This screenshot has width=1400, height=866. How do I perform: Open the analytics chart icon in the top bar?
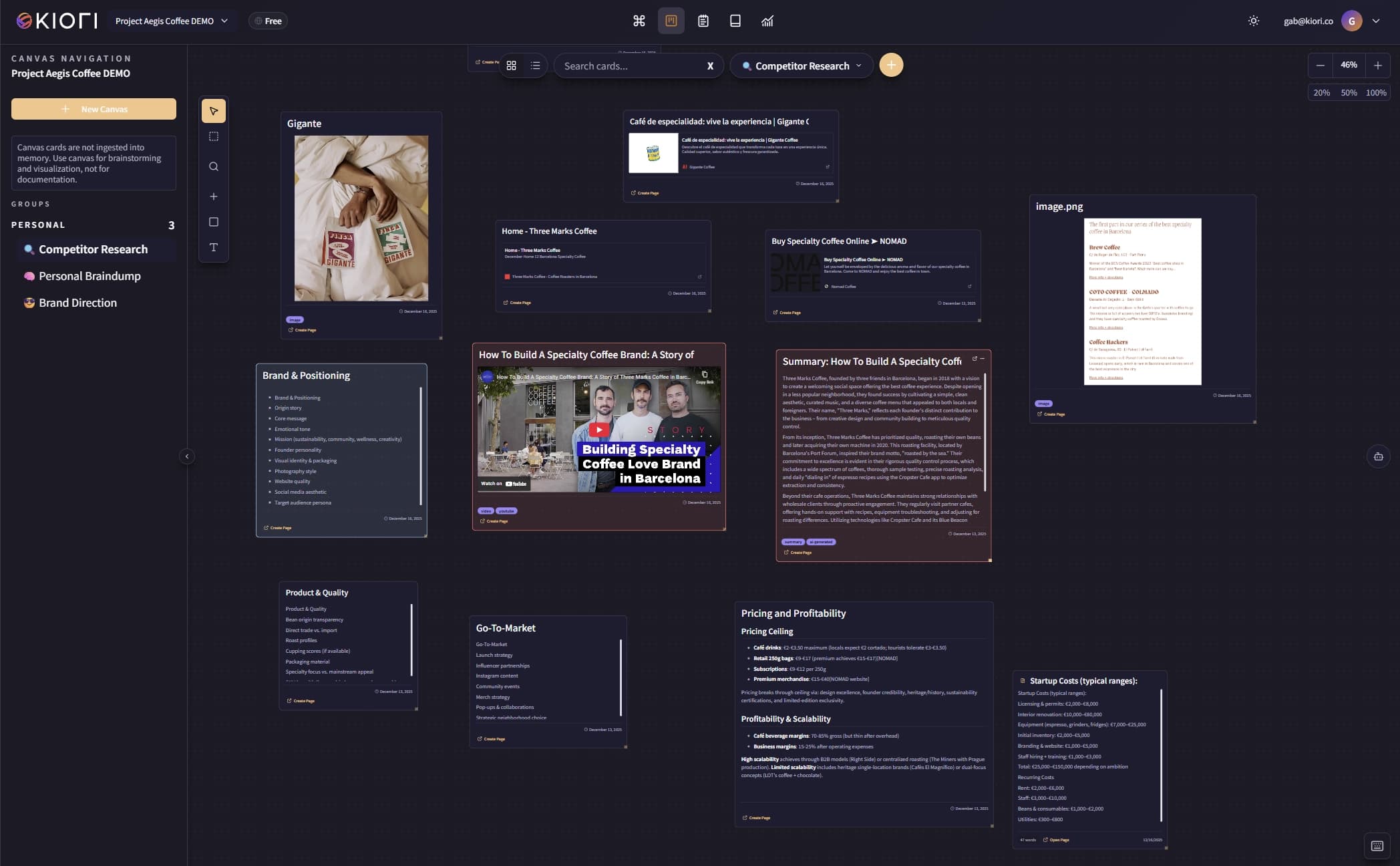(767, 21)
